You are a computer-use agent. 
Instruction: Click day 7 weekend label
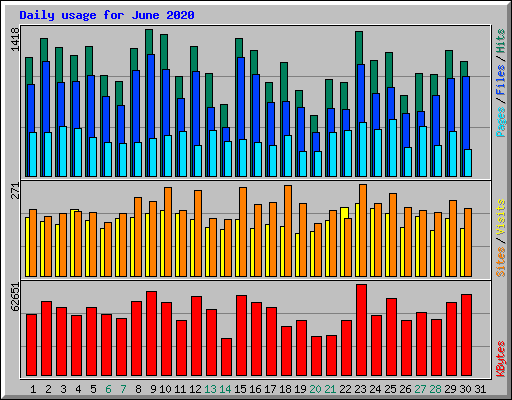[123, 389]
